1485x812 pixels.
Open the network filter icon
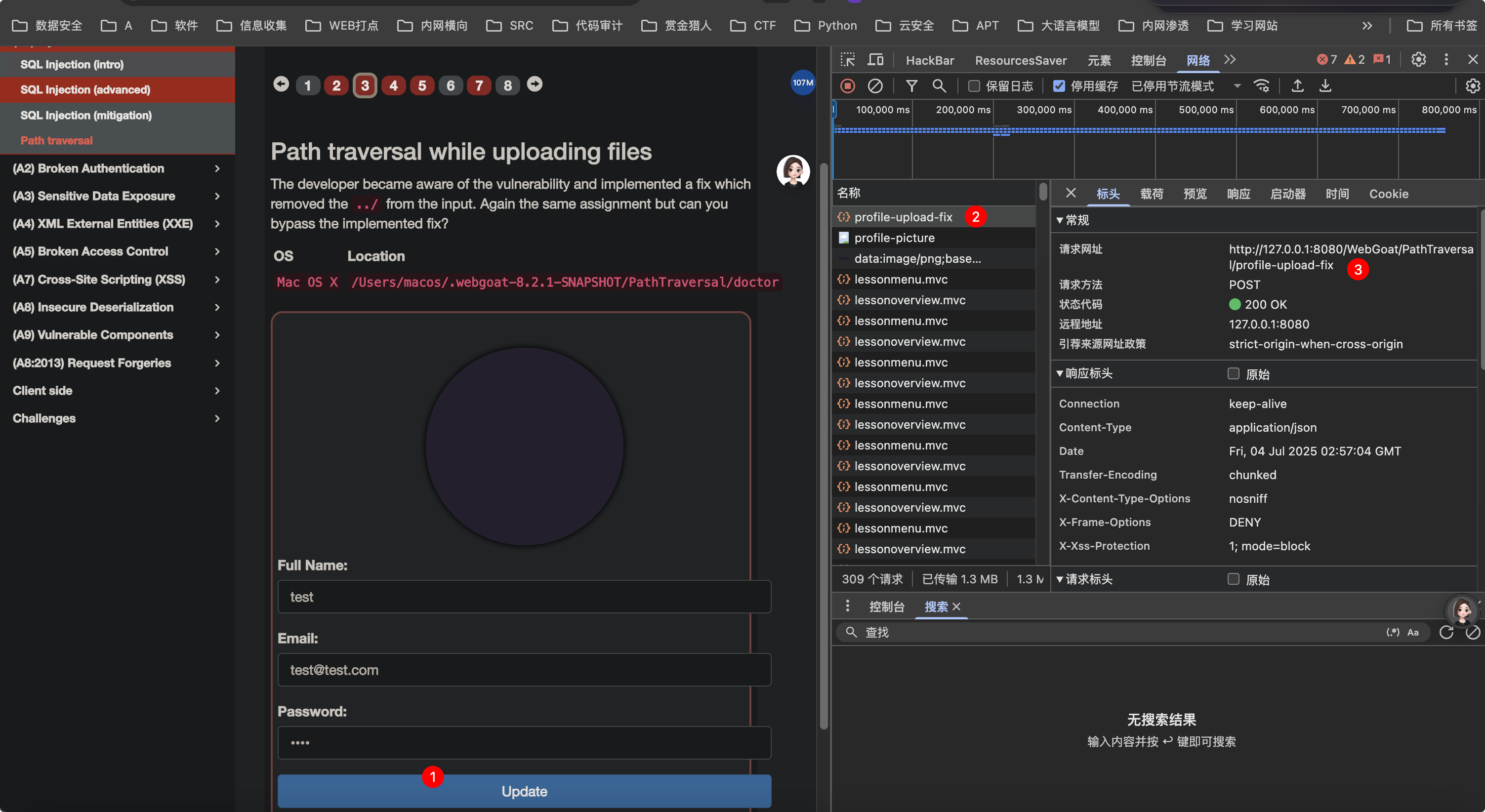[911, 86]
